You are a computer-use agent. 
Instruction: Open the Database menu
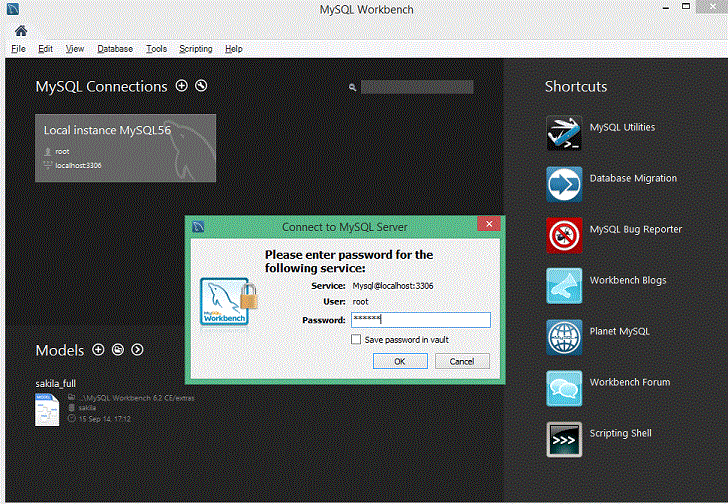click(x=115, y=49)
